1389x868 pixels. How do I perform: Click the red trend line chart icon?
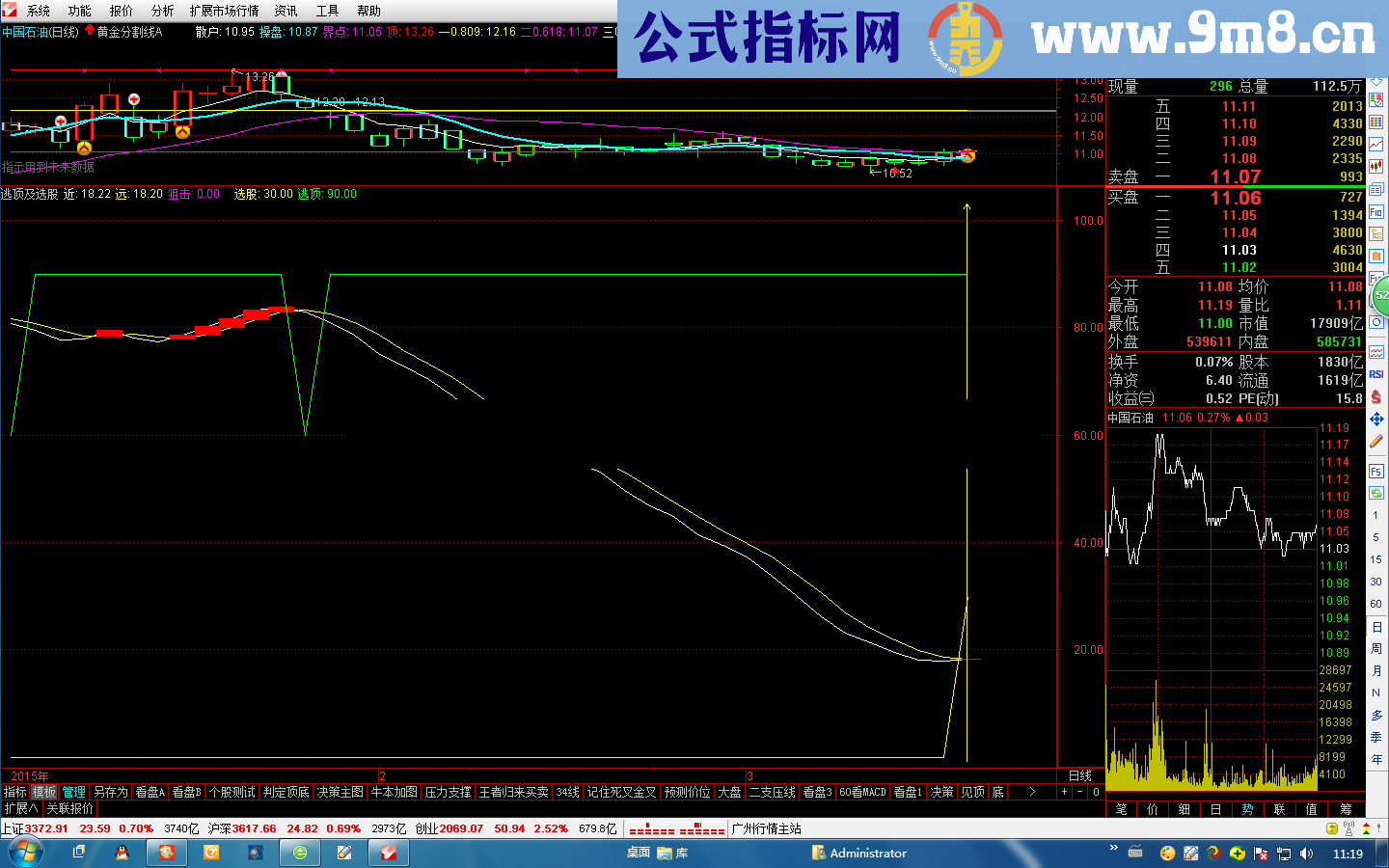1376,145
